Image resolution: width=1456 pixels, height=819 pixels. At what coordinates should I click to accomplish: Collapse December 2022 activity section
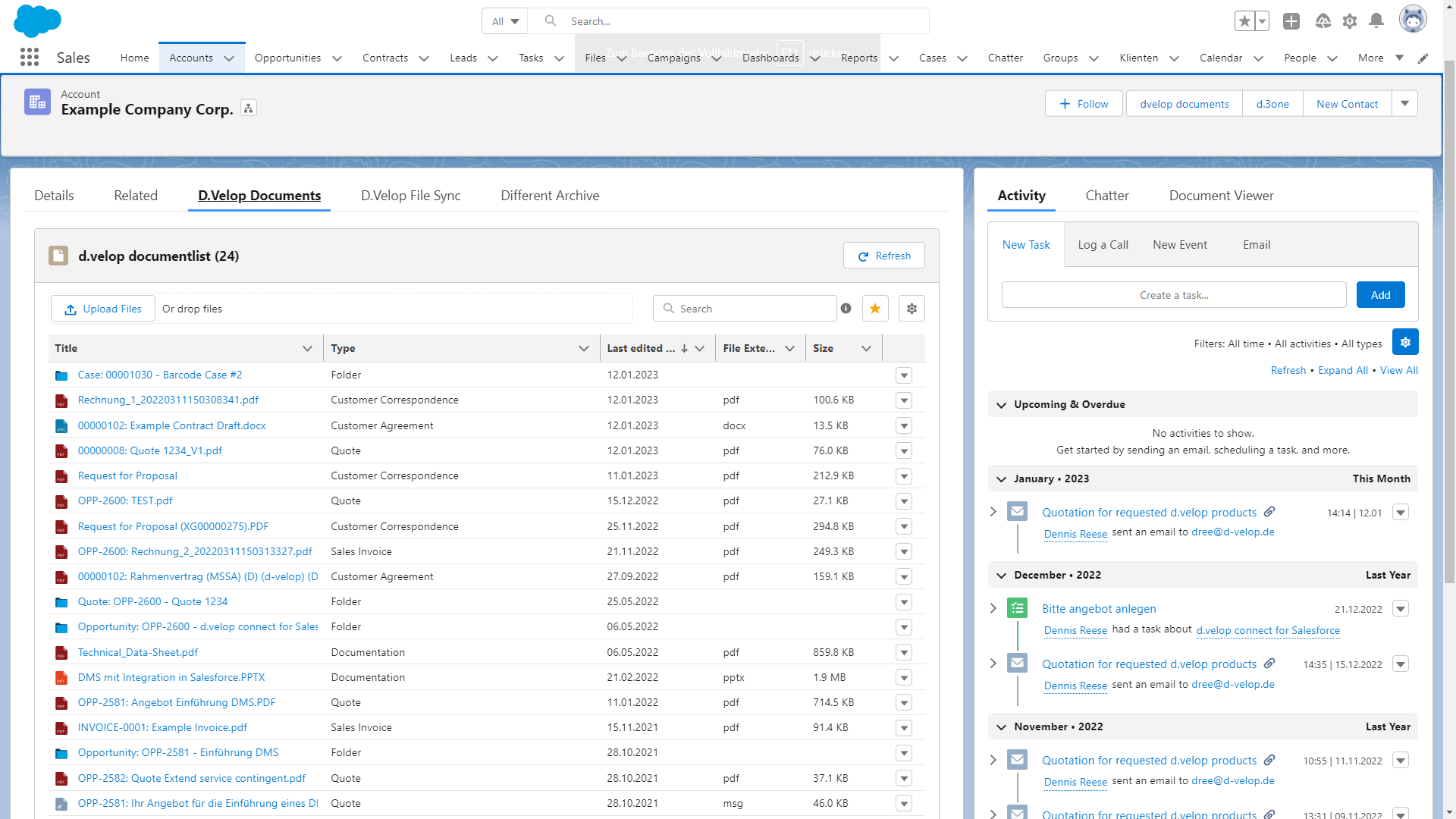tap(1001, 576)
